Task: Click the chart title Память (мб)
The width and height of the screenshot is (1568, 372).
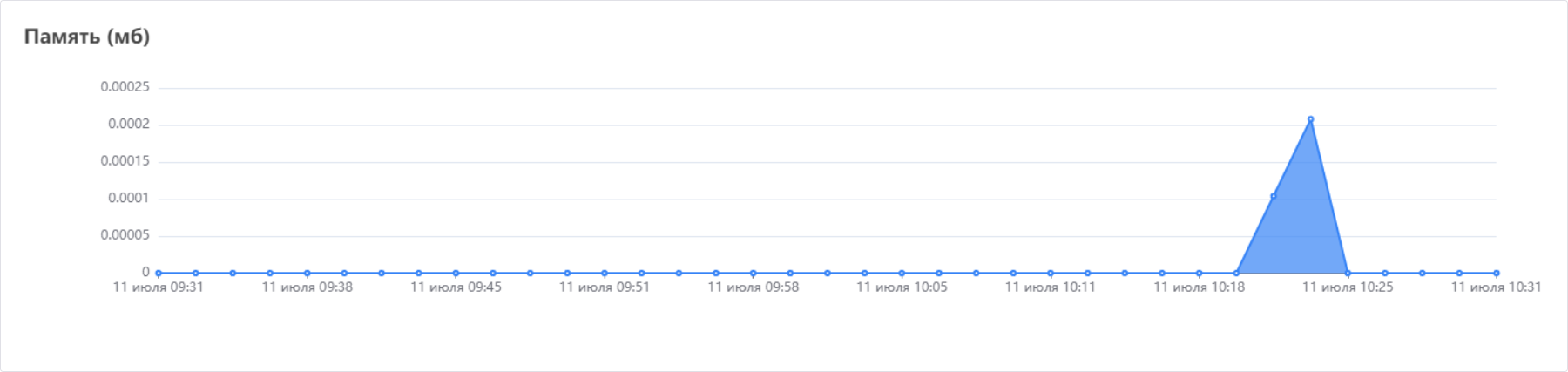Action: tap(87, 37)
